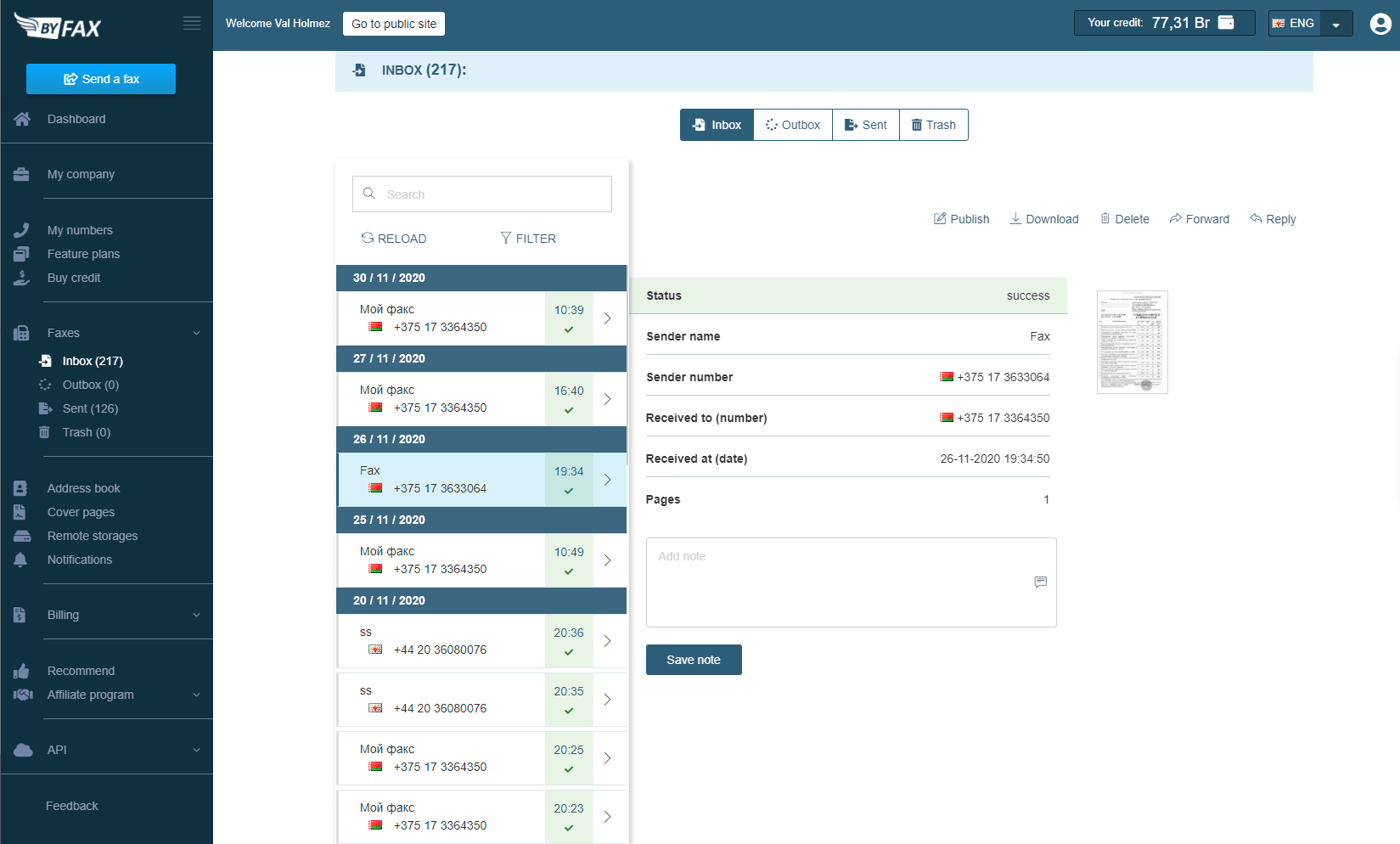Publish the selected fax
Screen dimensions: 1400x844
[x=961, y=219]
